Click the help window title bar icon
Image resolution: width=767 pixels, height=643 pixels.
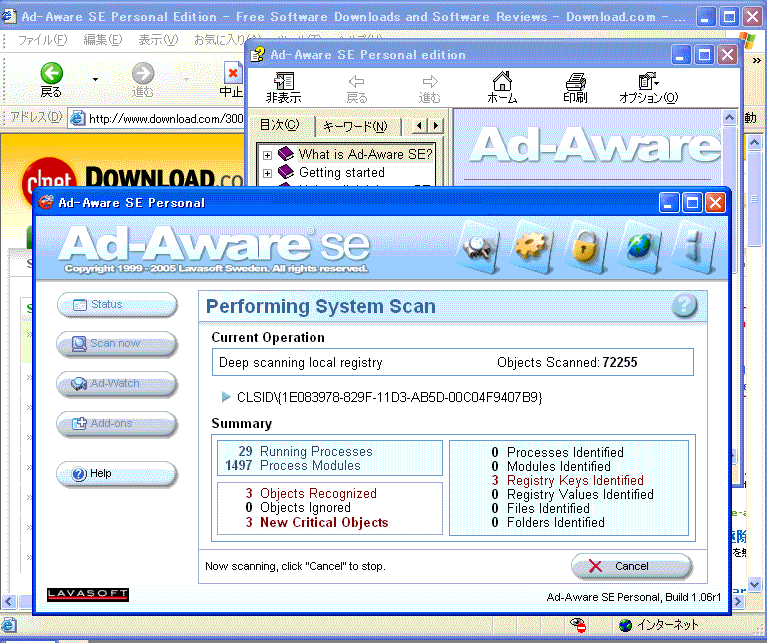(x=258, y=54)
